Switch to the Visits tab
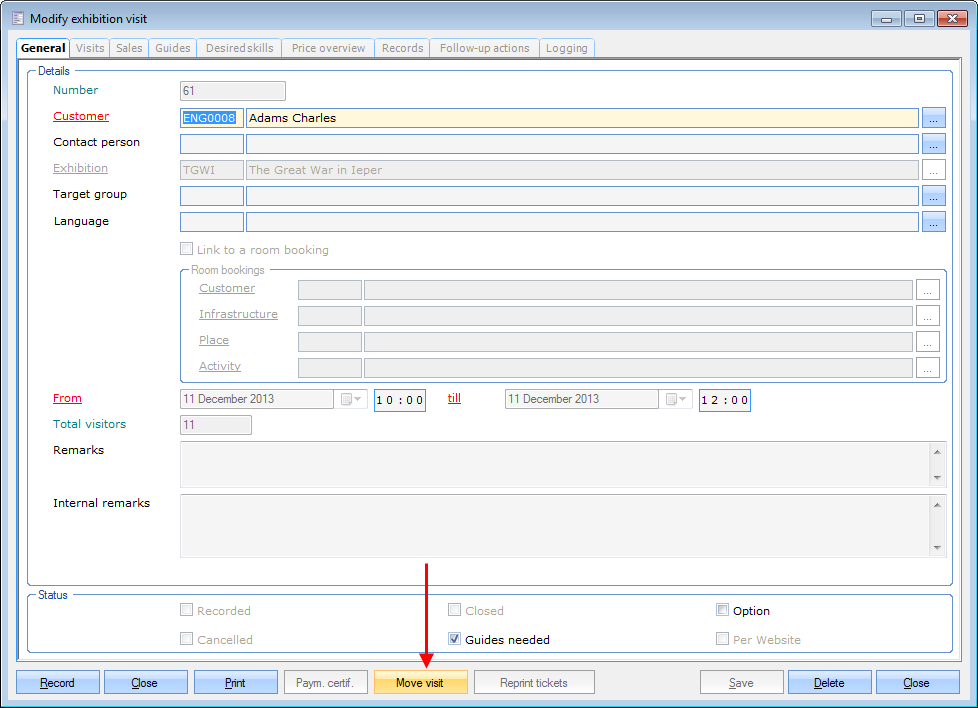Screen dimensions: 978x708 tap(90, 48)
